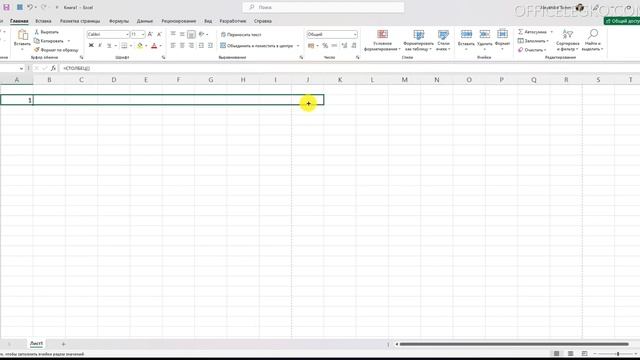Apply red font color
640x360 pixels.
coord(154,46)
